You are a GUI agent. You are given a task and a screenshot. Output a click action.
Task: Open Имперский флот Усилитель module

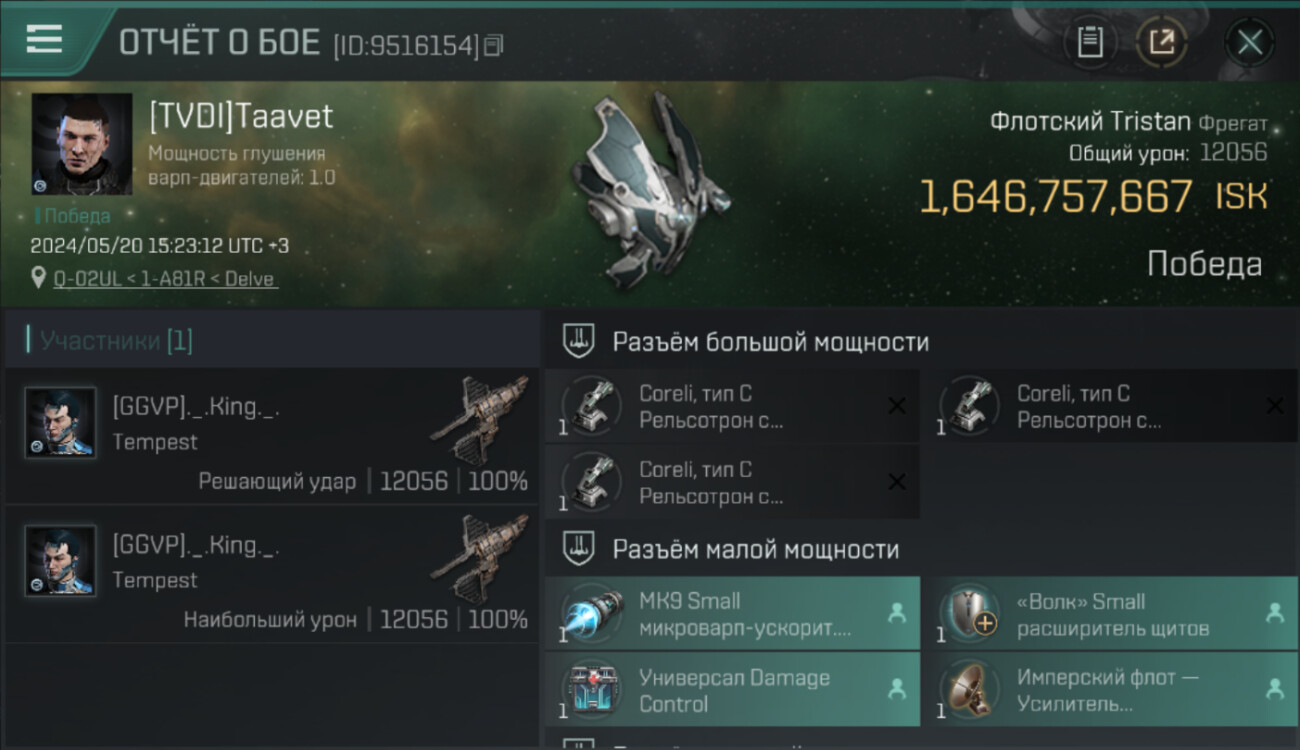tap(1109, 689)
